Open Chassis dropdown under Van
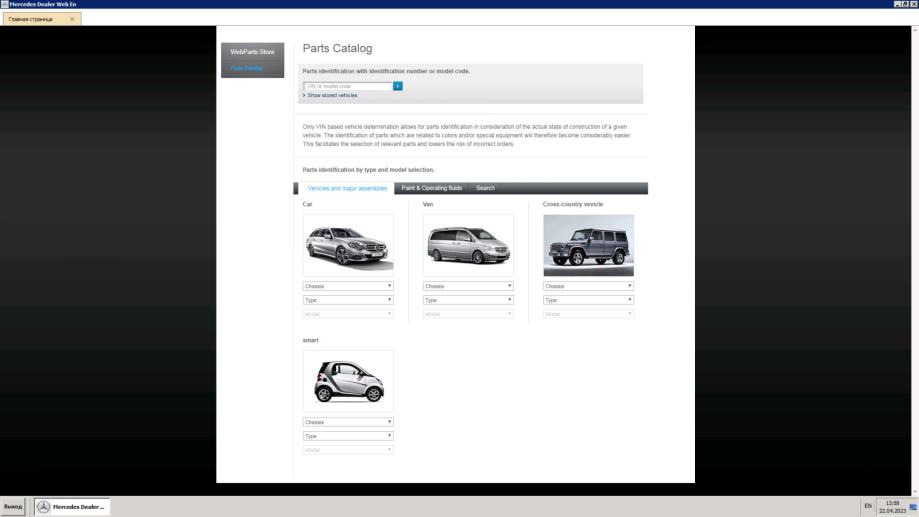919x517 pixels. [x=468, y=286]
